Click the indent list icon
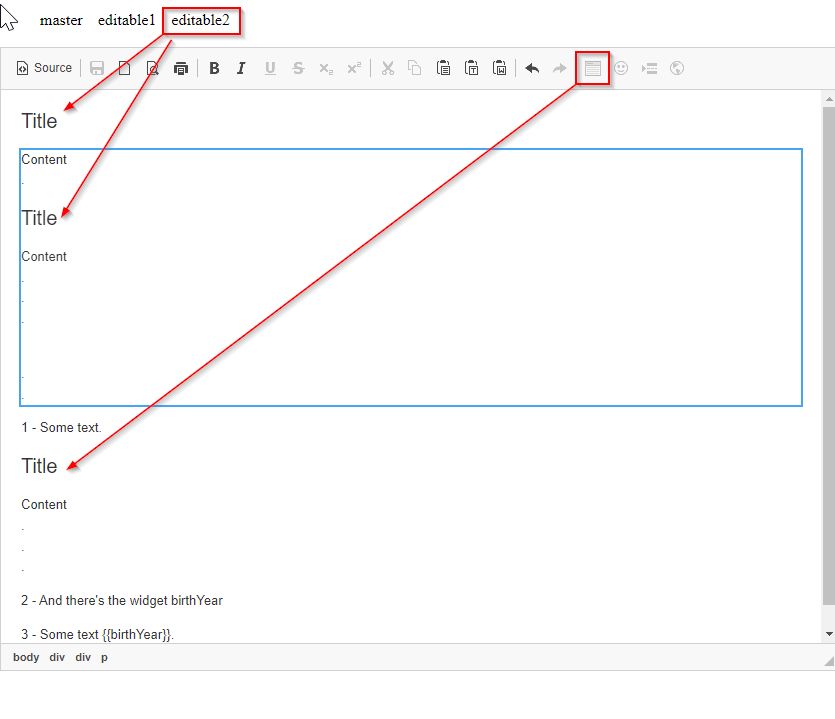 point(649,68)
